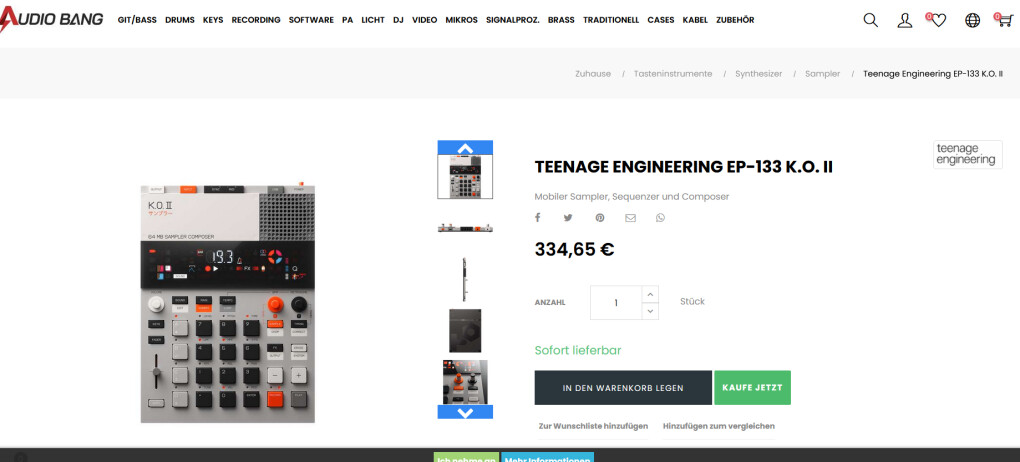Click In den Warenkorb legen button
The height and width of the screenshot is (462, 1020).
pos(623,388)
